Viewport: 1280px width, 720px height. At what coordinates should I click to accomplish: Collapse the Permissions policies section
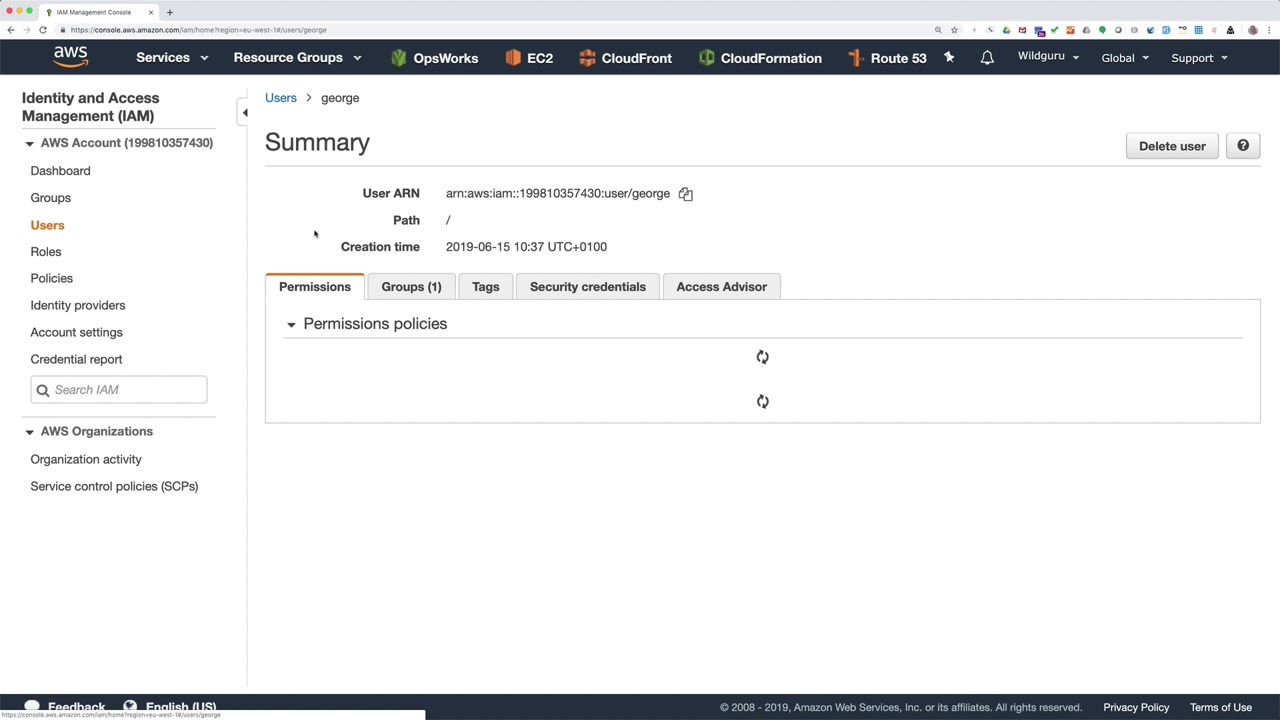click(291, 324)
